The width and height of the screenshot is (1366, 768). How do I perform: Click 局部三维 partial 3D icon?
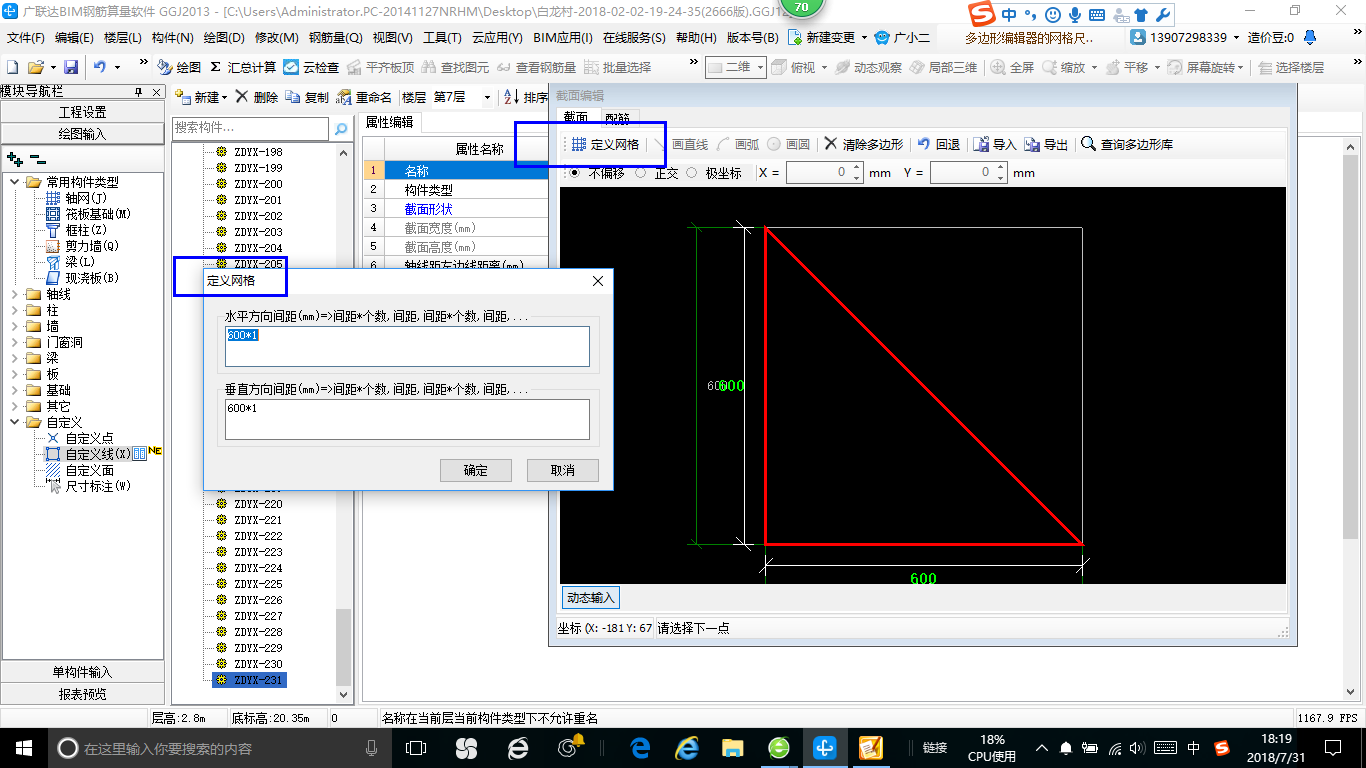(943, 67)
